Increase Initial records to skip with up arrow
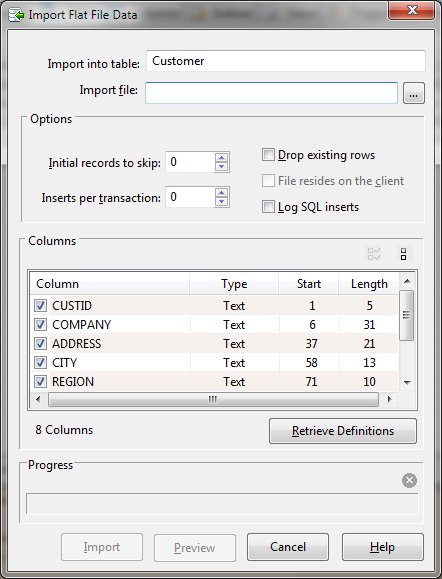This screenshot has width=442, height=579. coord(221,158)
